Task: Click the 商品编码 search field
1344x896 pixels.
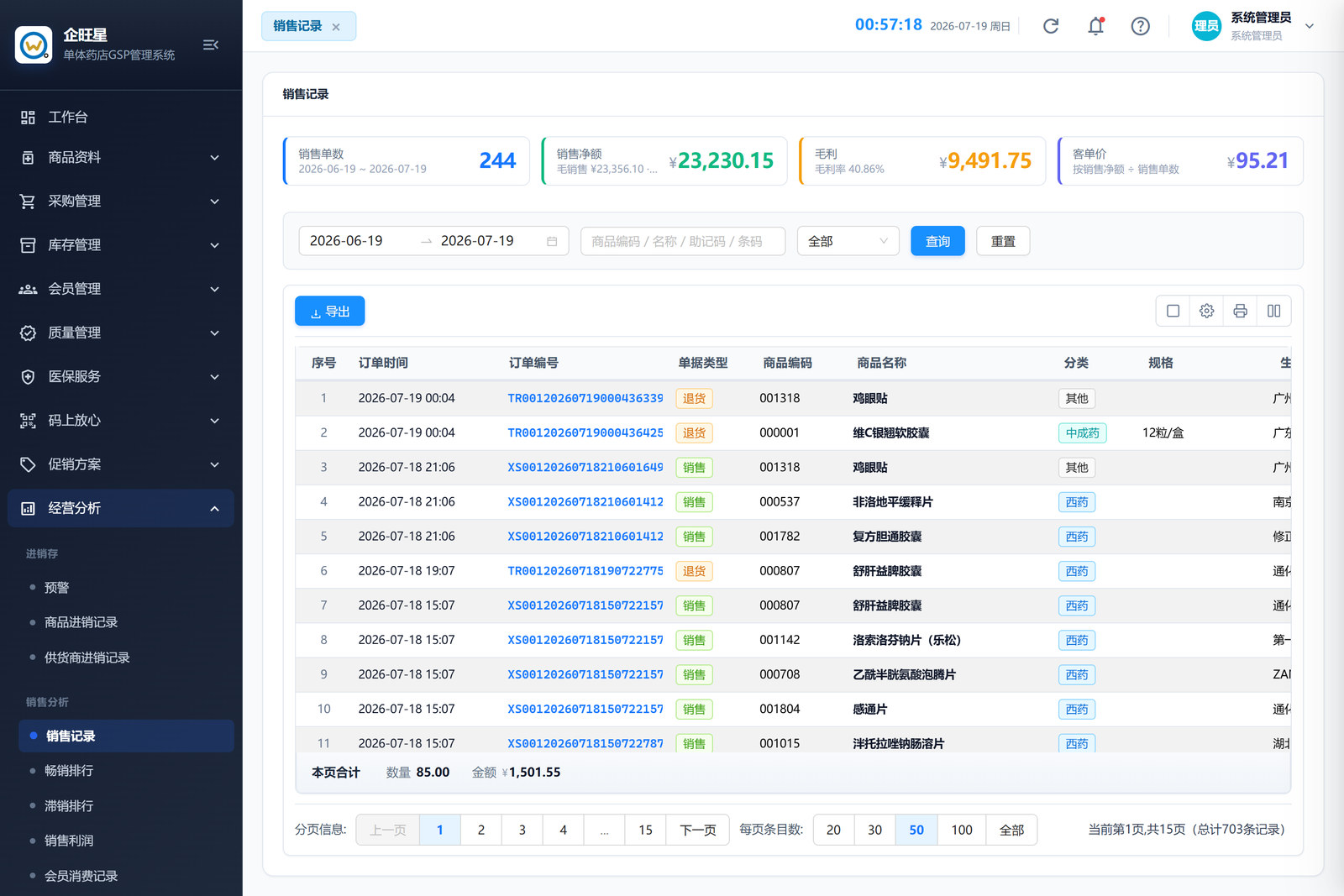Action: pyautogui.click(x=683, y=241)
